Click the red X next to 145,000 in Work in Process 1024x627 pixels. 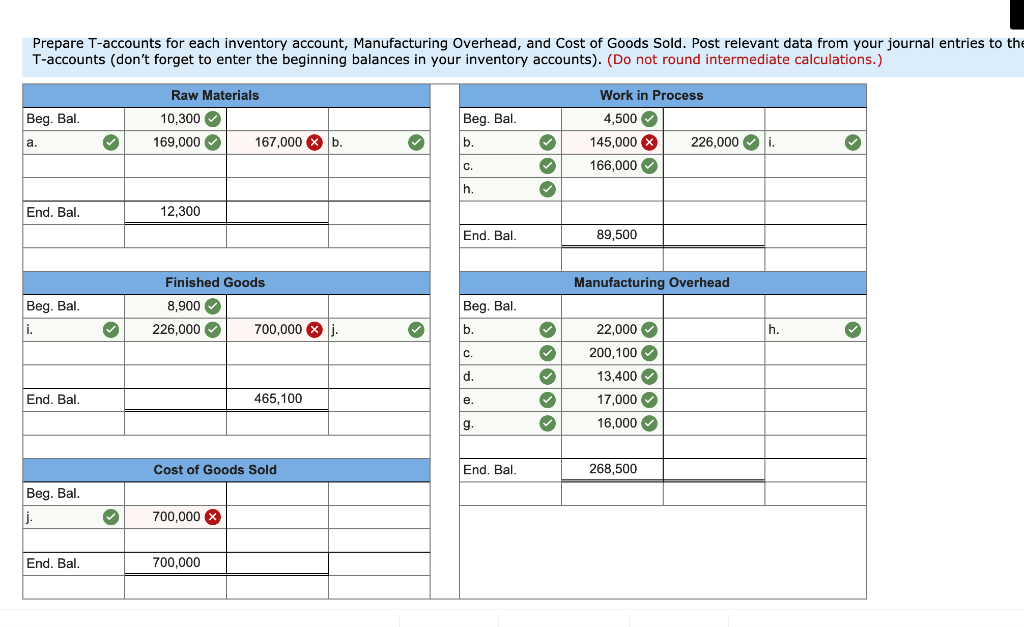pos(649,143)
